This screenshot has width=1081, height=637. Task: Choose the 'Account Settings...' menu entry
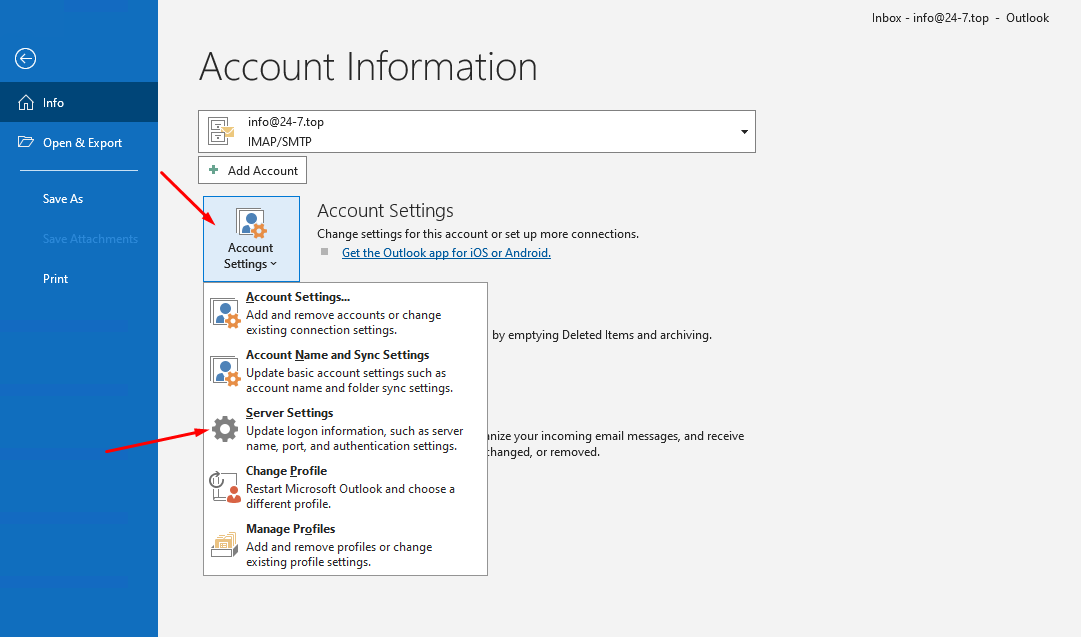[298, 297]
